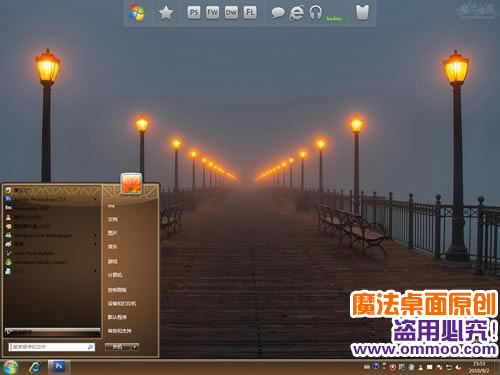Click the Start menu search input field
Viewport: 500px width, 375px height.
(x=52, y=347)
